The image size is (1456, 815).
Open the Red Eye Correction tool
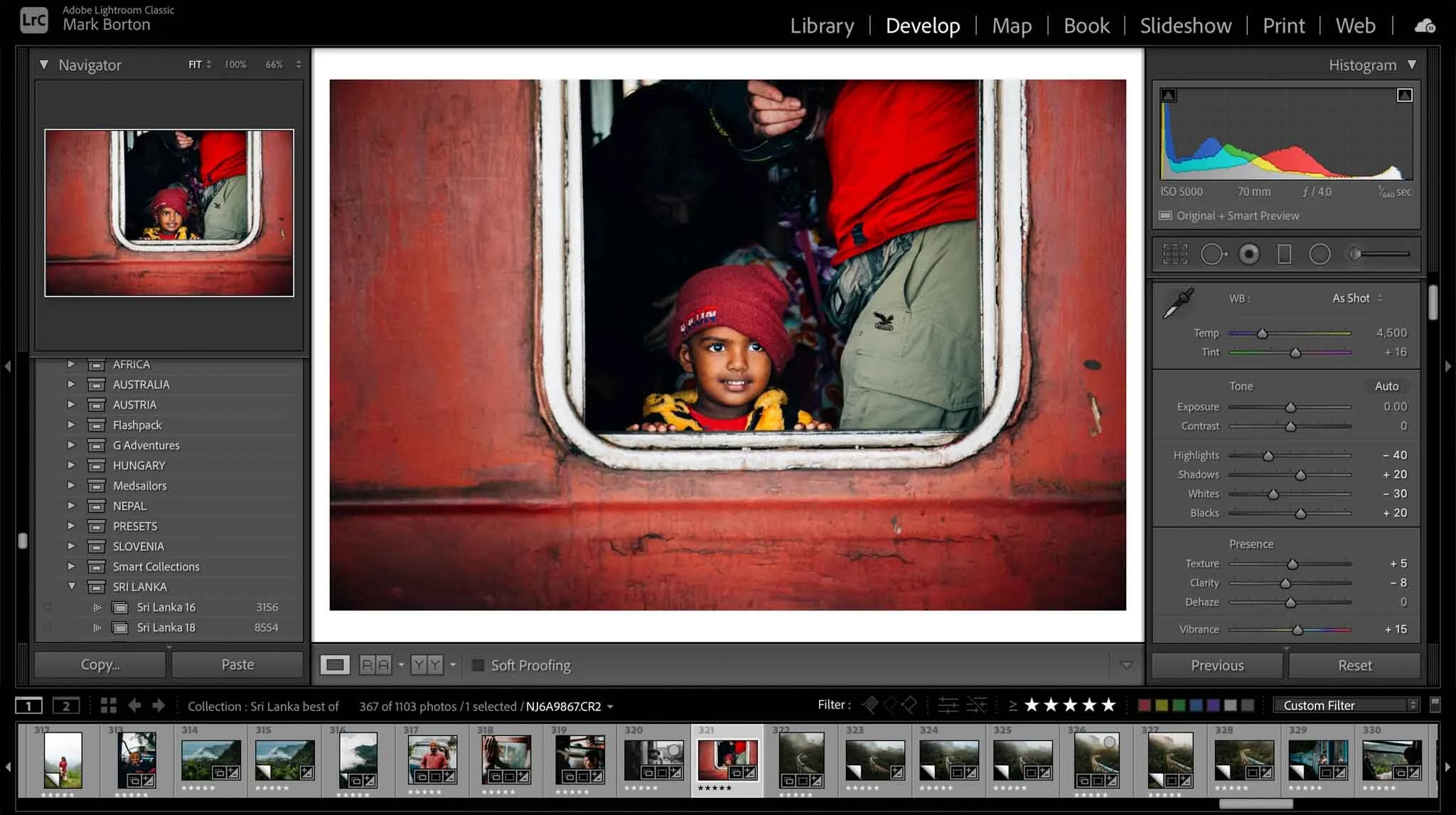pyautogui.click(x=1249, y=254)
